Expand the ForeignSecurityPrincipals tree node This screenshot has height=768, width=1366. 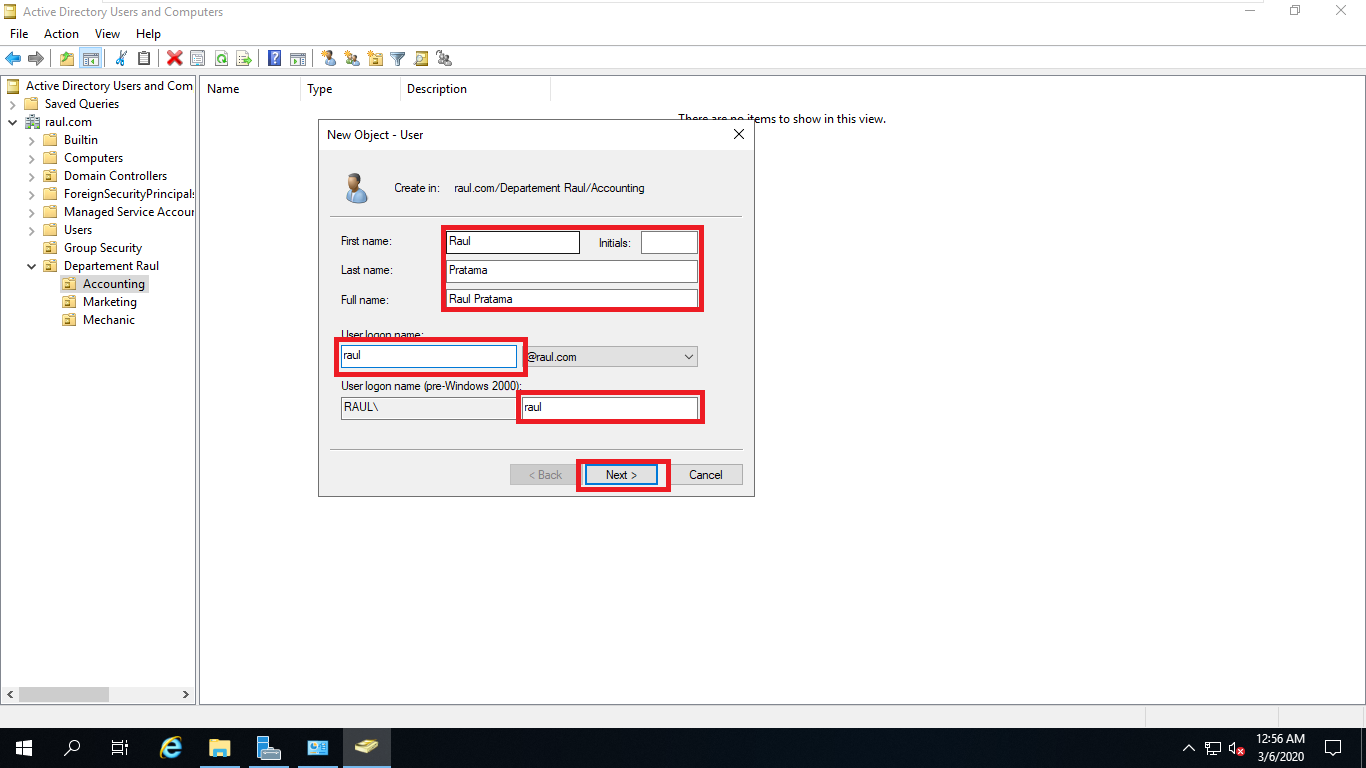pyautogui.click(x=32, y=194)
